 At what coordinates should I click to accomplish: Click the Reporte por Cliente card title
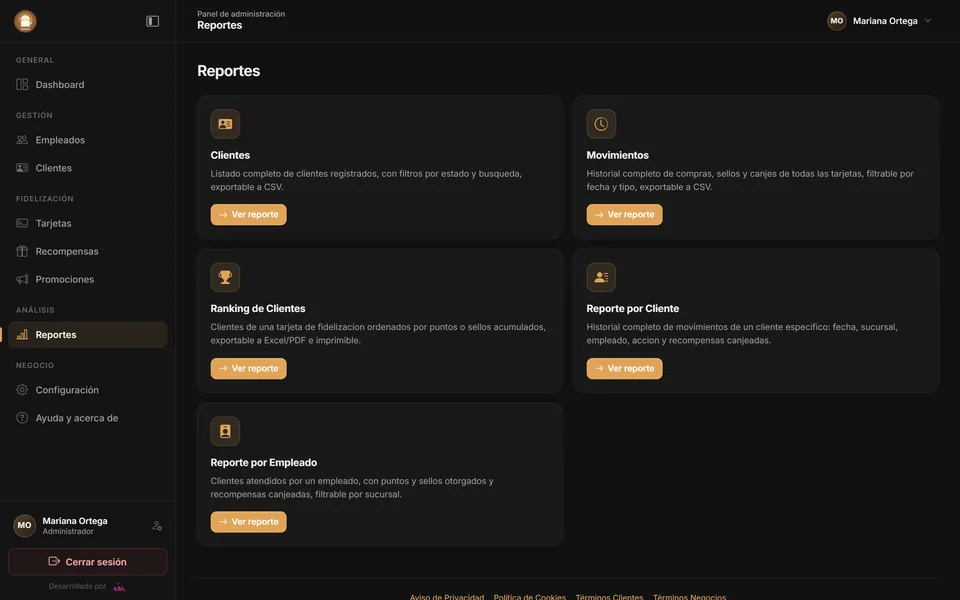(632, 309)
